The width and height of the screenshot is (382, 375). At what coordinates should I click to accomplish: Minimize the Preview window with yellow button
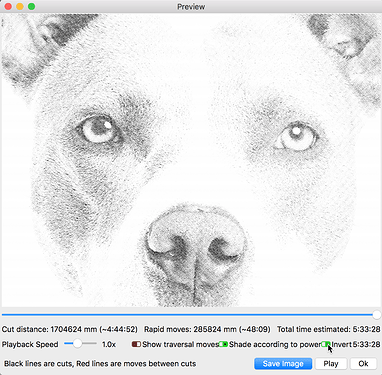click(x=20, y=6)
